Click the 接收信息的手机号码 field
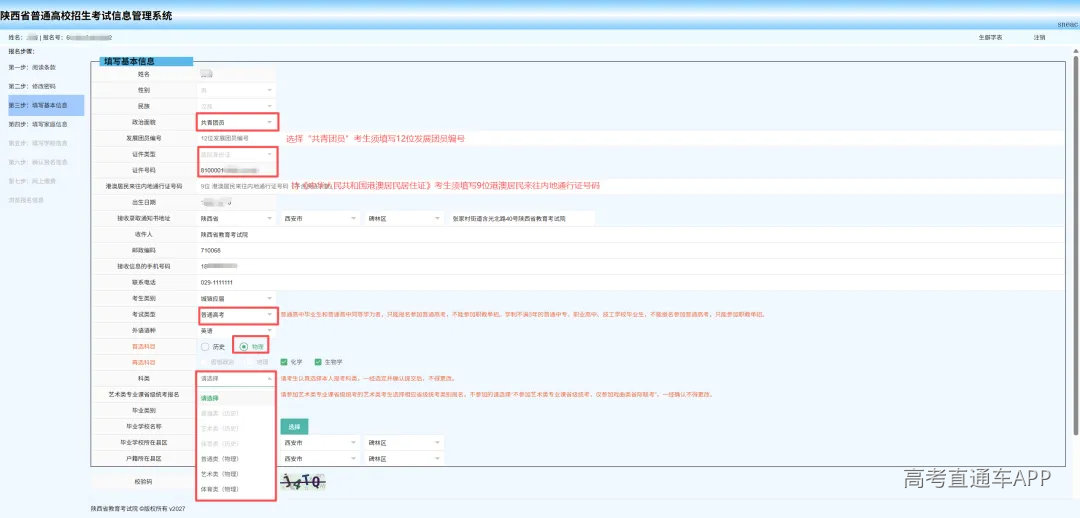 point(630,266)
